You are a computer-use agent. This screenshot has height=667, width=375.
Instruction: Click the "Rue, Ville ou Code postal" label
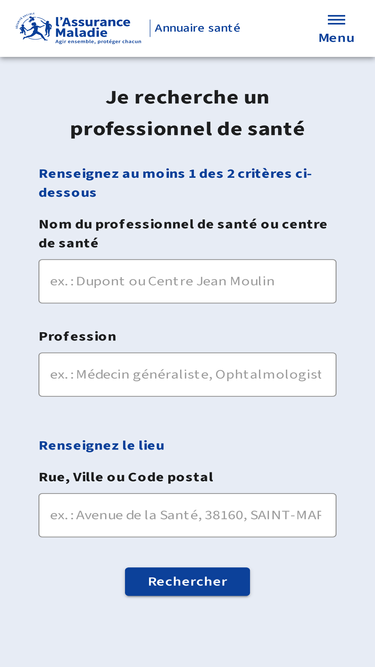pyautogui.click(x=126, y=477)
